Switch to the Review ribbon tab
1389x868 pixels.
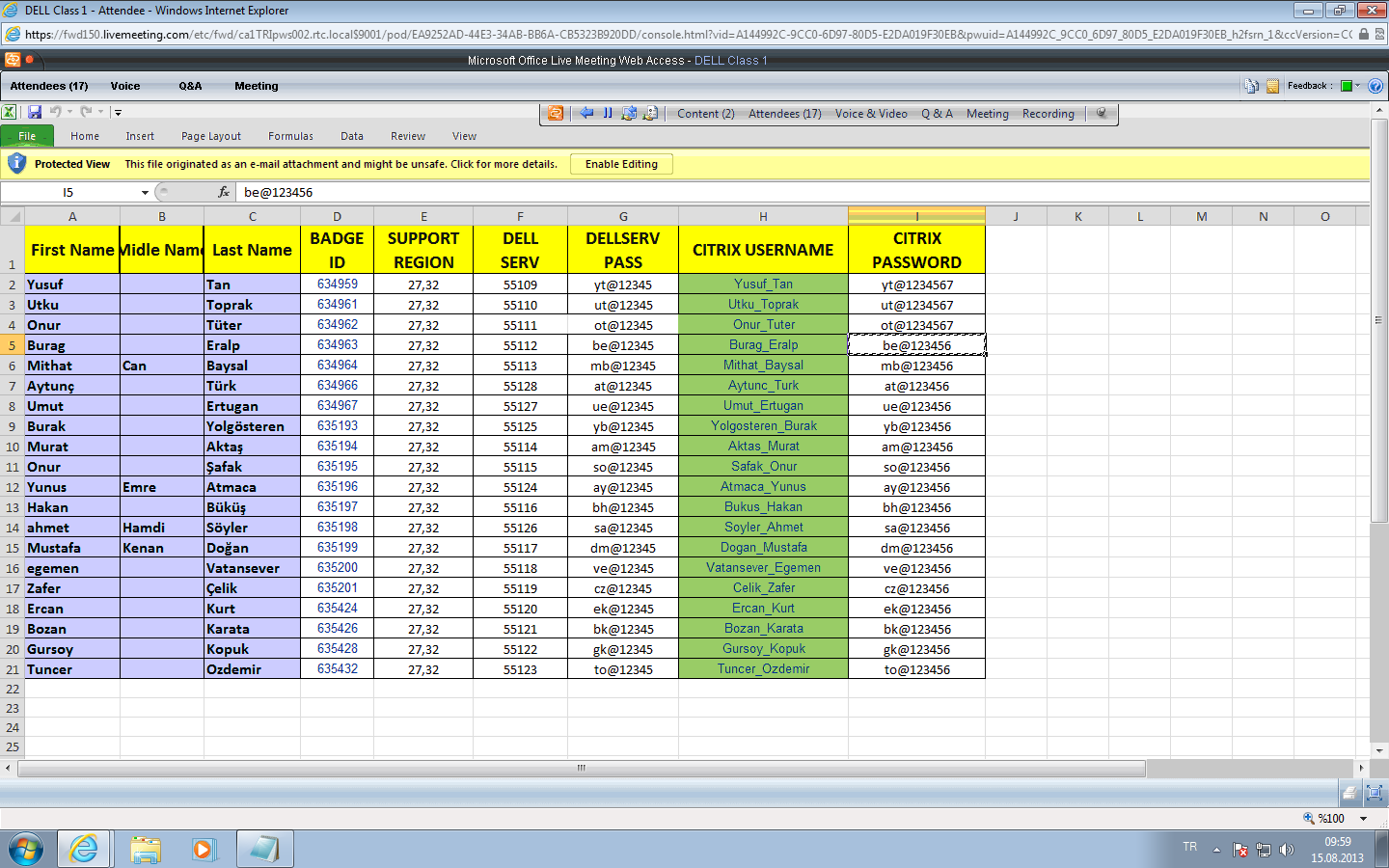click(408, 136)
